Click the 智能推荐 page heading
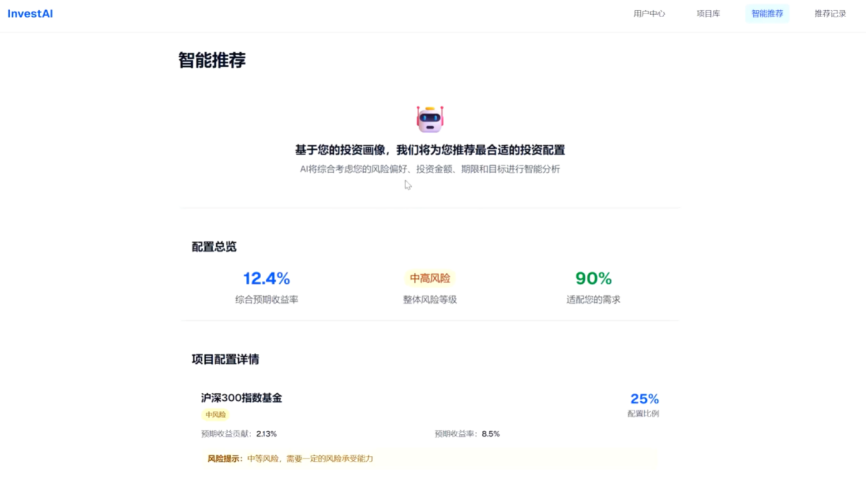The image size is (866, 486). click(x=212, y=60)
